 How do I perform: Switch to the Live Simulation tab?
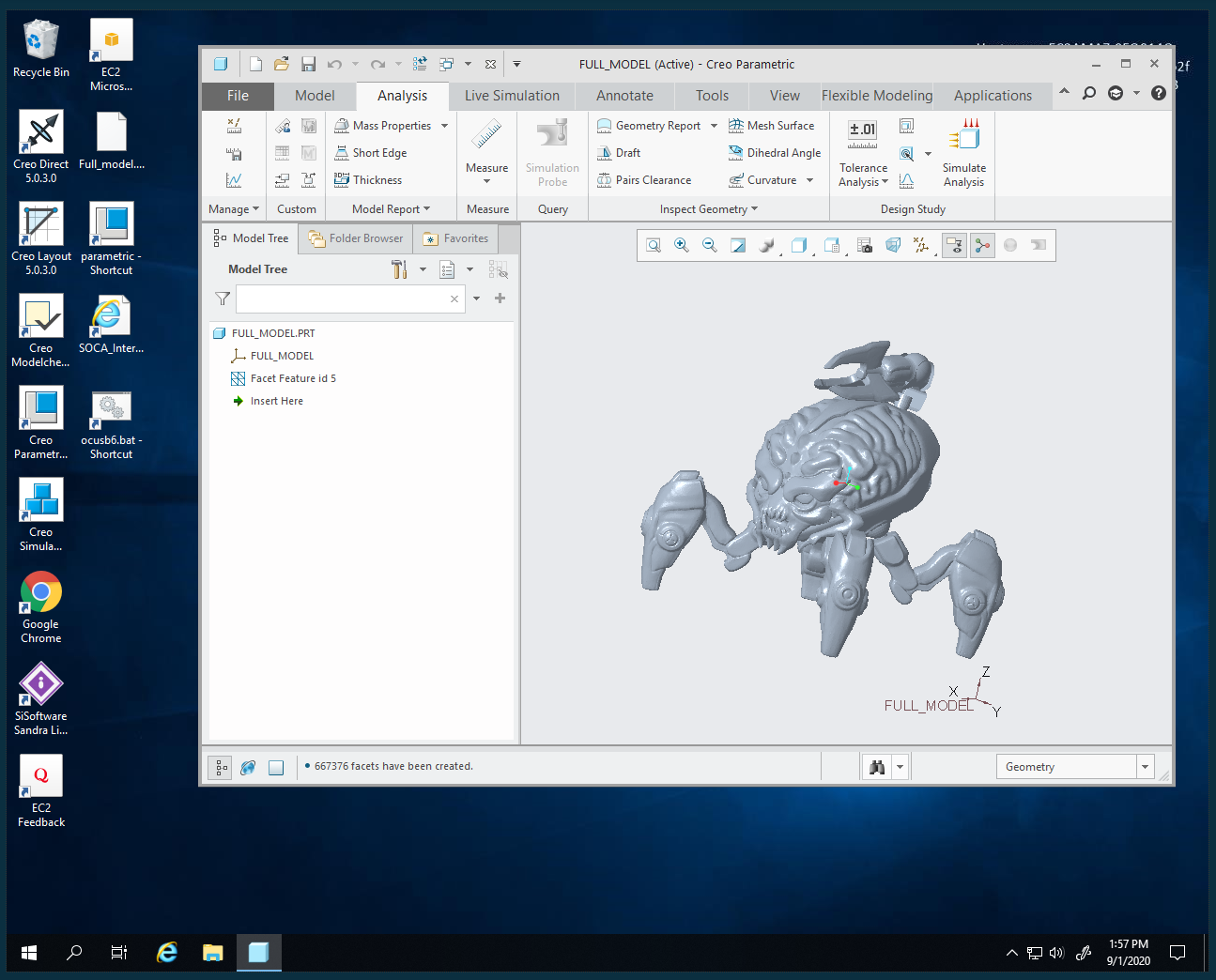512,96
